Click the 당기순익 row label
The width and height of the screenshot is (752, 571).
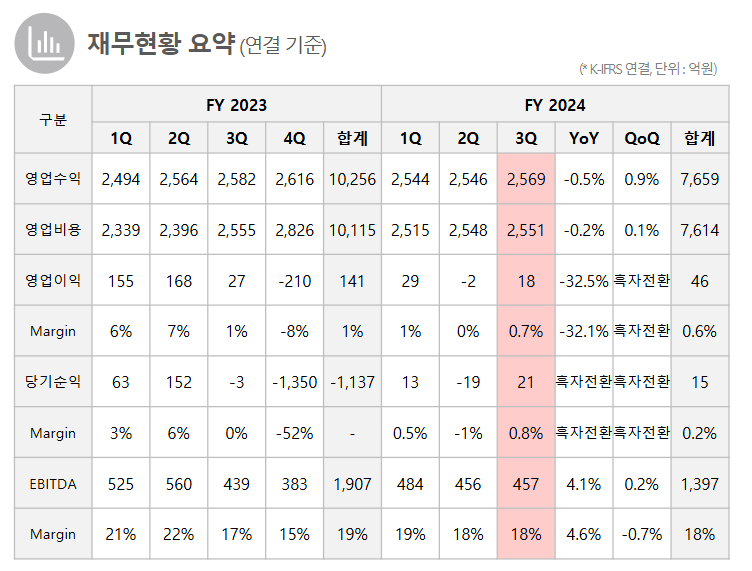(53, 382)
